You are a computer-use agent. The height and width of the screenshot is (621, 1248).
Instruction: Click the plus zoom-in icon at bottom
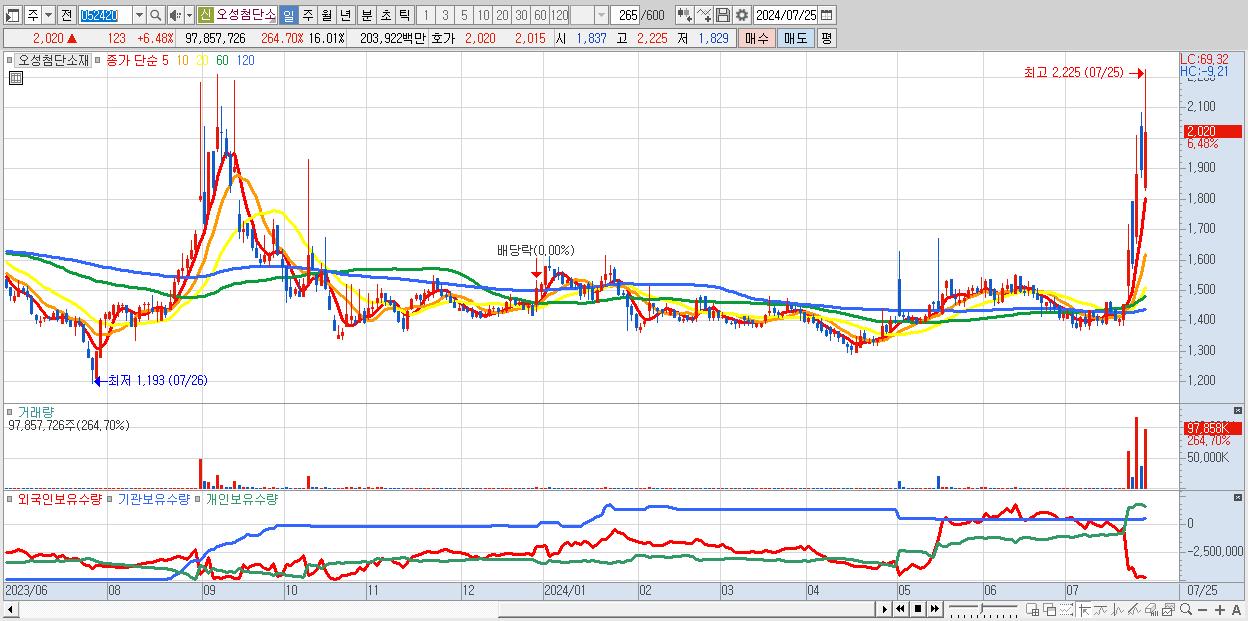tap(1219, 609)
